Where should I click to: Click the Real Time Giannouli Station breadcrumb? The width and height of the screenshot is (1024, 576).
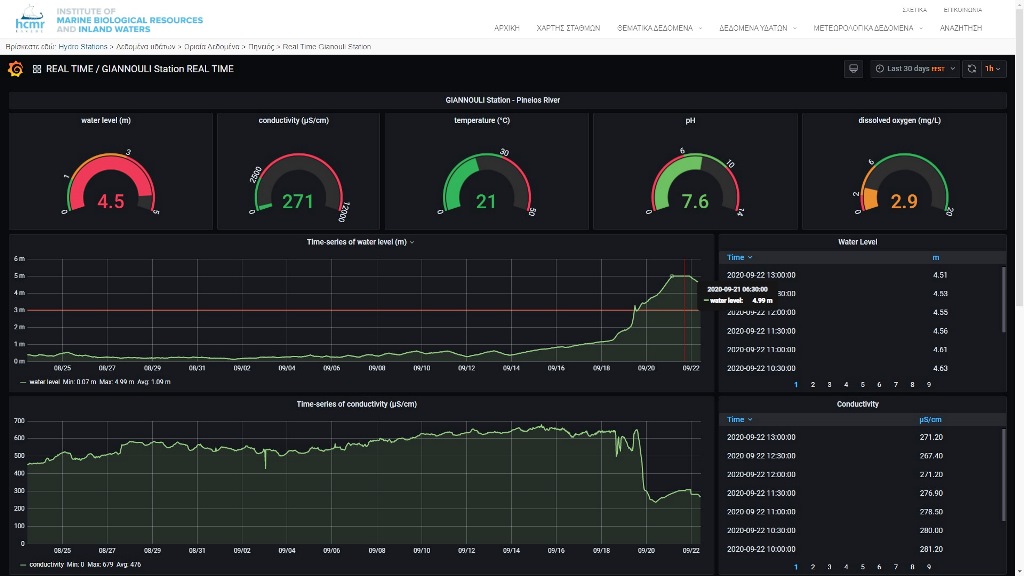(x=327, y=47)
